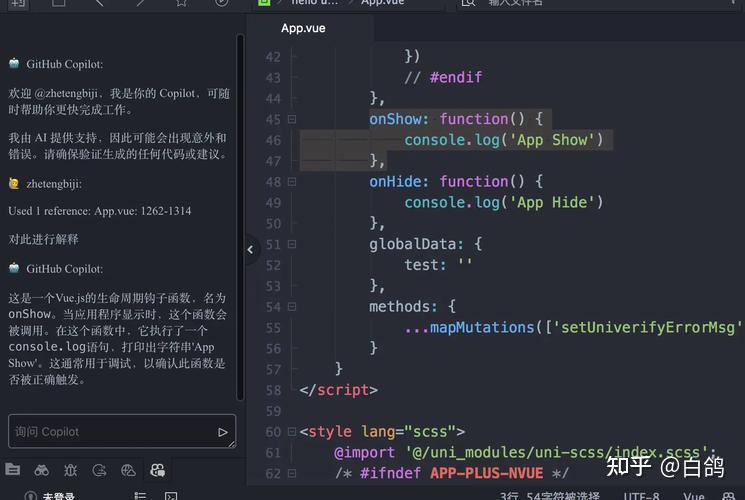Click the zhetengbiji: sender name
Image resolution: width=745 pixels, height=500 pixels.
[54, 183]
